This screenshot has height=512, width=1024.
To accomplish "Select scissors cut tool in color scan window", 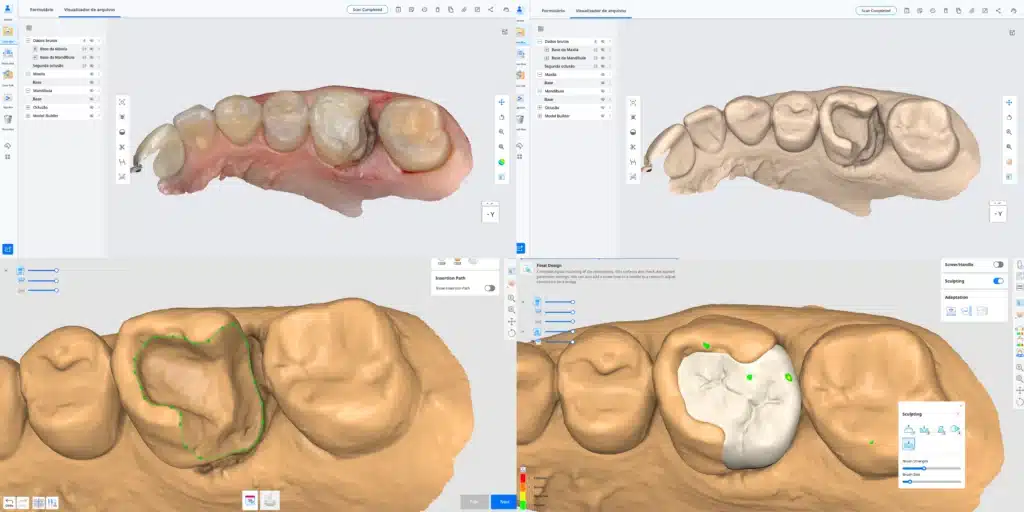I will pos(122,147).
